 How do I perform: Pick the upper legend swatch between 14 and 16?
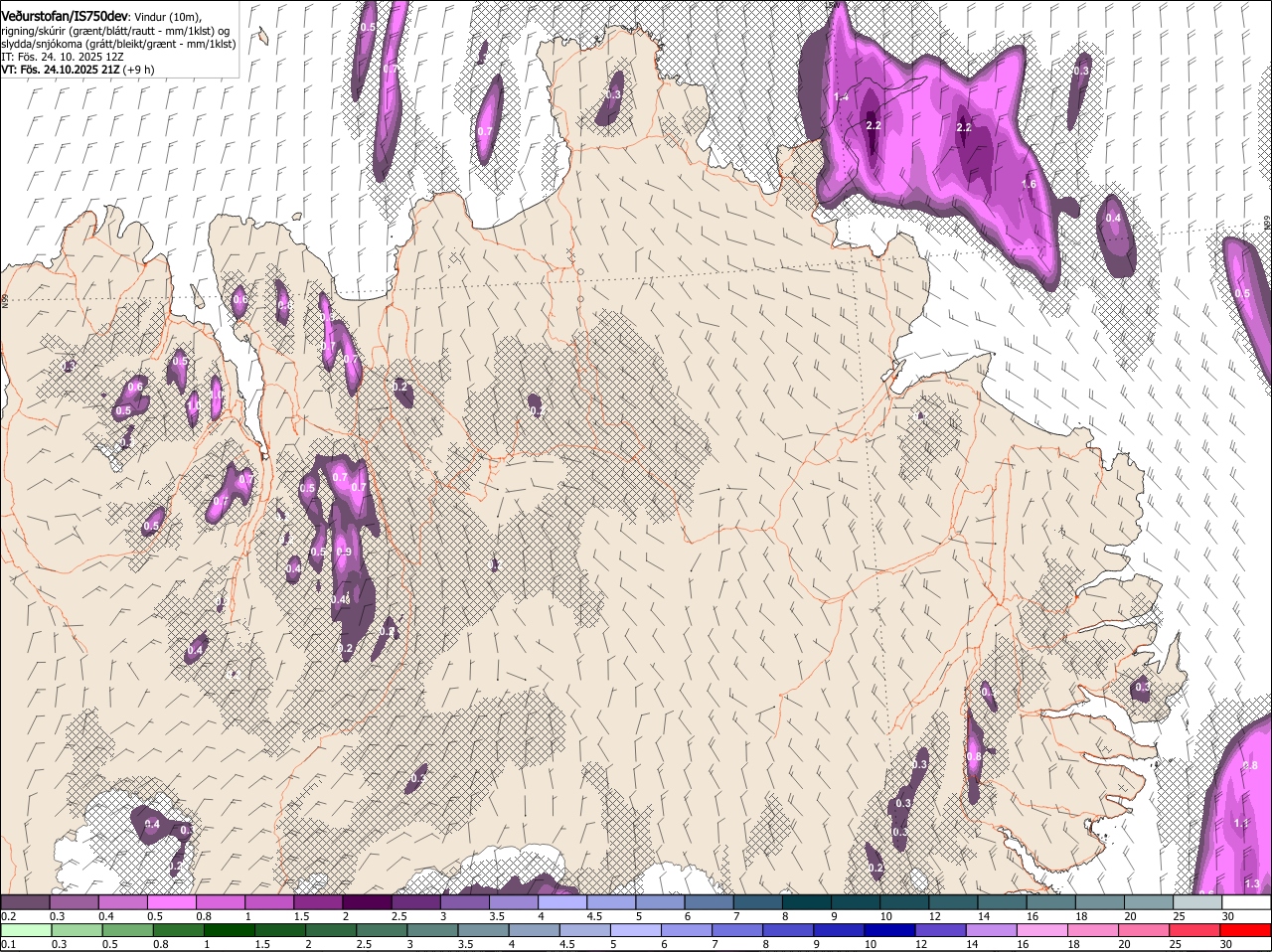1004,901
